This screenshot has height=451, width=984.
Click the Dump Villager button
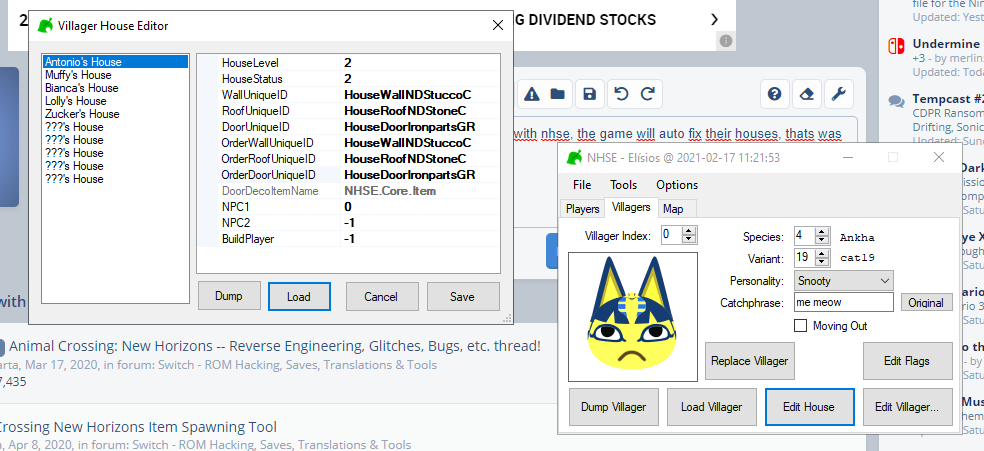[x=613, y=406]
